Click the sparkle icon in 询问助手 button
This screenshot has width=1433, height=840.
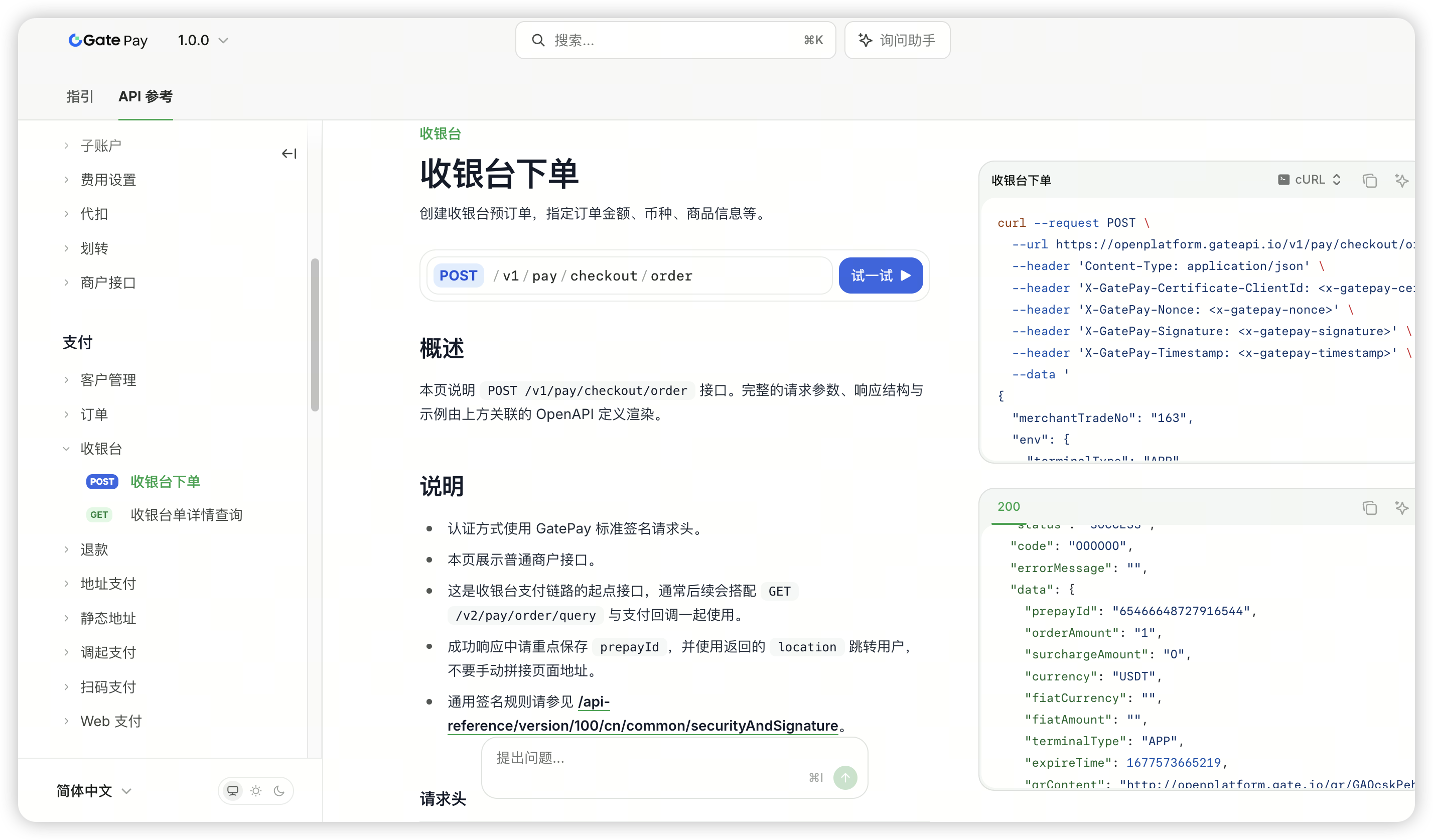tap(865, 40)
